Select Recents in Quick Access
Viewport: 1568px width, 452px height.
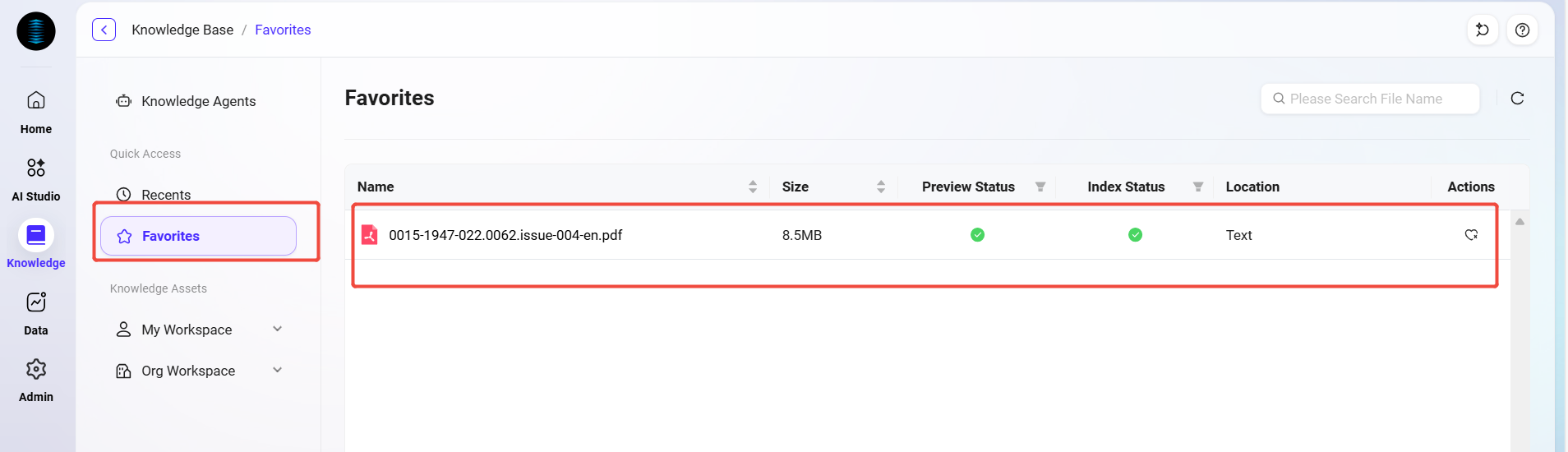tap(165, 195)
